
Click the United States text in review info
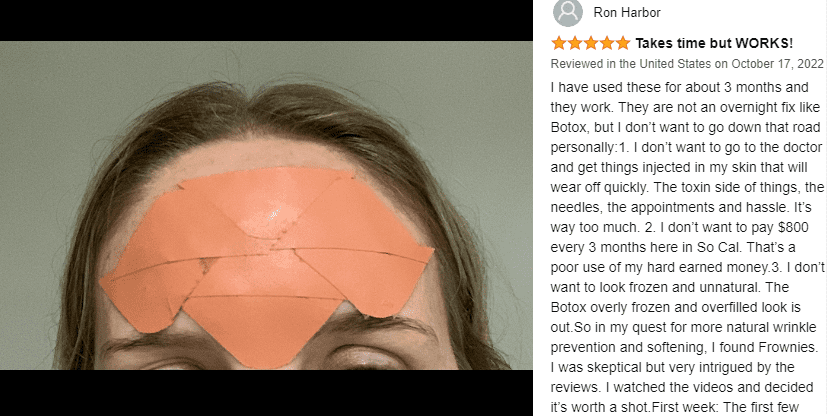tap(675, 64)
